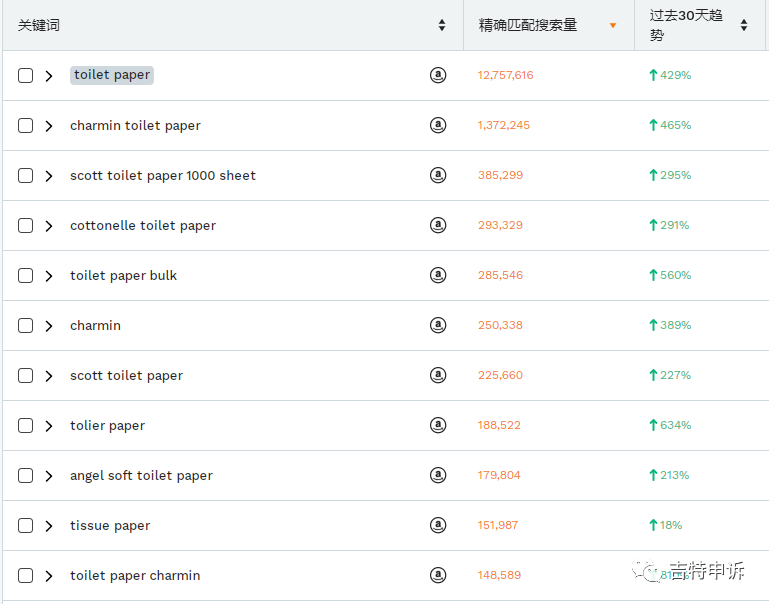Viewport: 769px width, 604px height.
Task: Check the box for the charmin keyword
Action: tap(26, 326)
